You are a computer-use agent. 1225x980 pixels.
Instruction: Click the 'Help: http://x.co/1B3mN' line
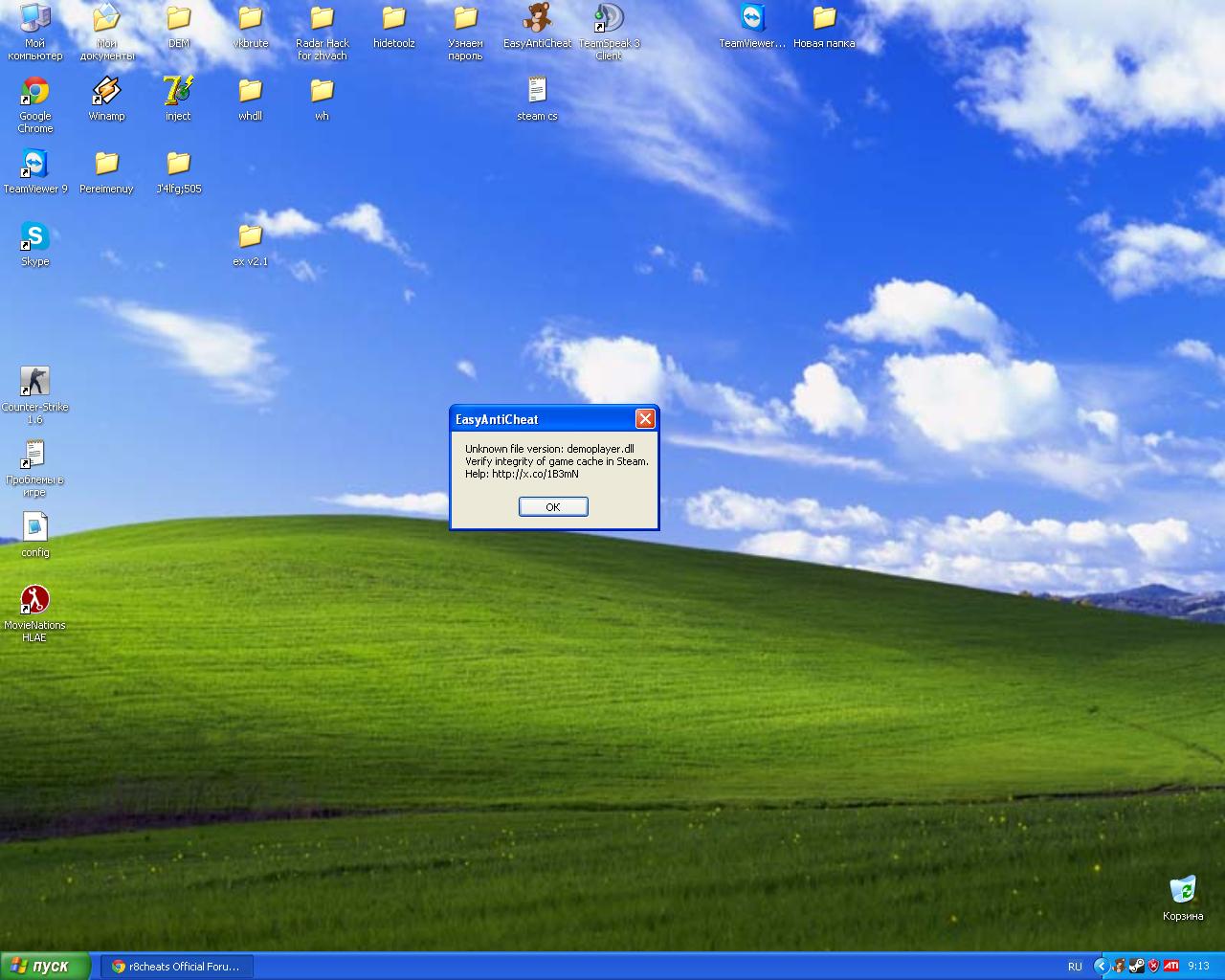pyautogui.click(x=522, y=474)
